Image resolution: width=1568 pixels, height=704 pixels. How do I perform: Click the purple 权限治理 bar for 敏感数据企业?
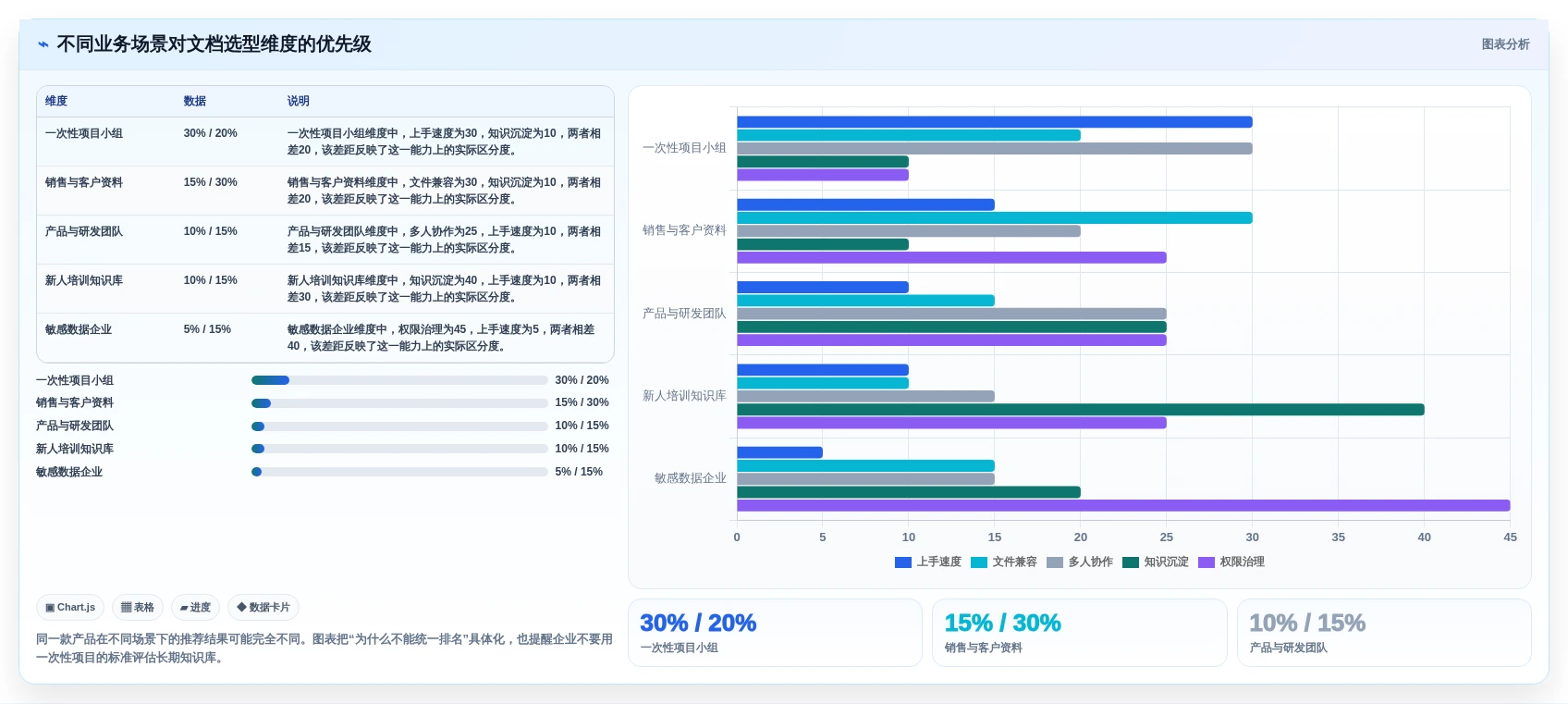pos(1123,506)
